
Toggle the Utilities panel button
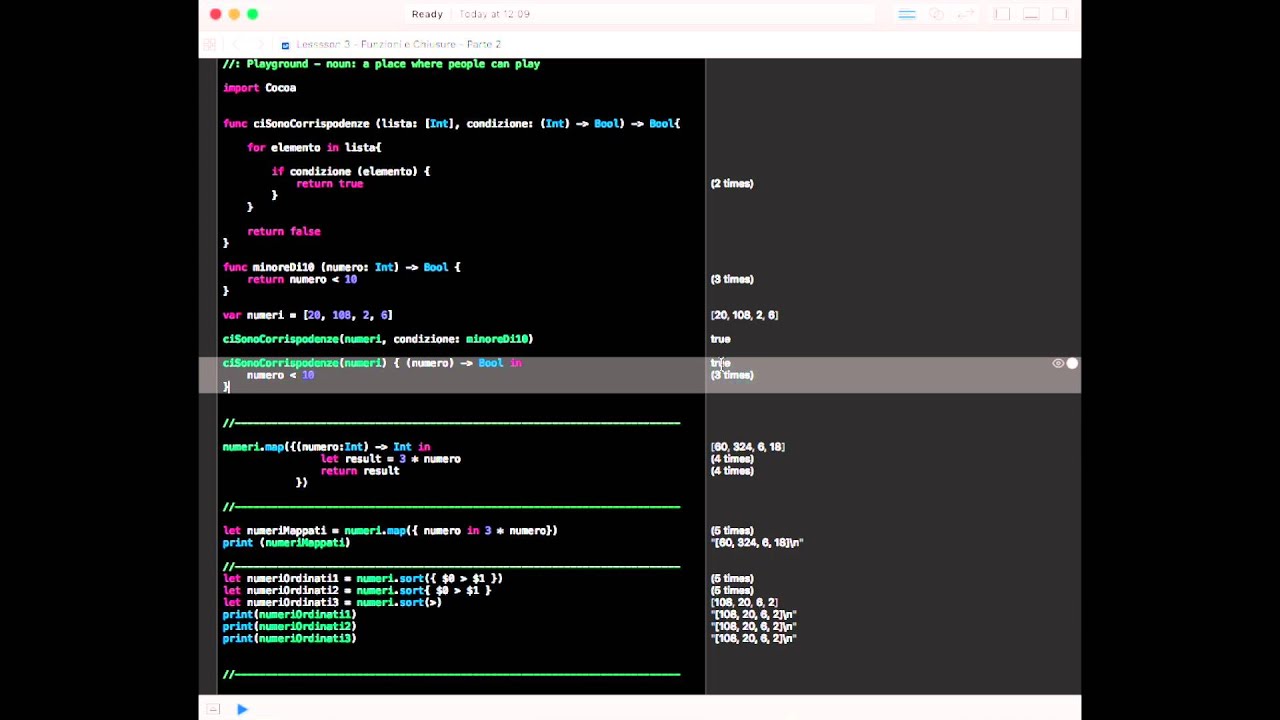click(1061, 14)
